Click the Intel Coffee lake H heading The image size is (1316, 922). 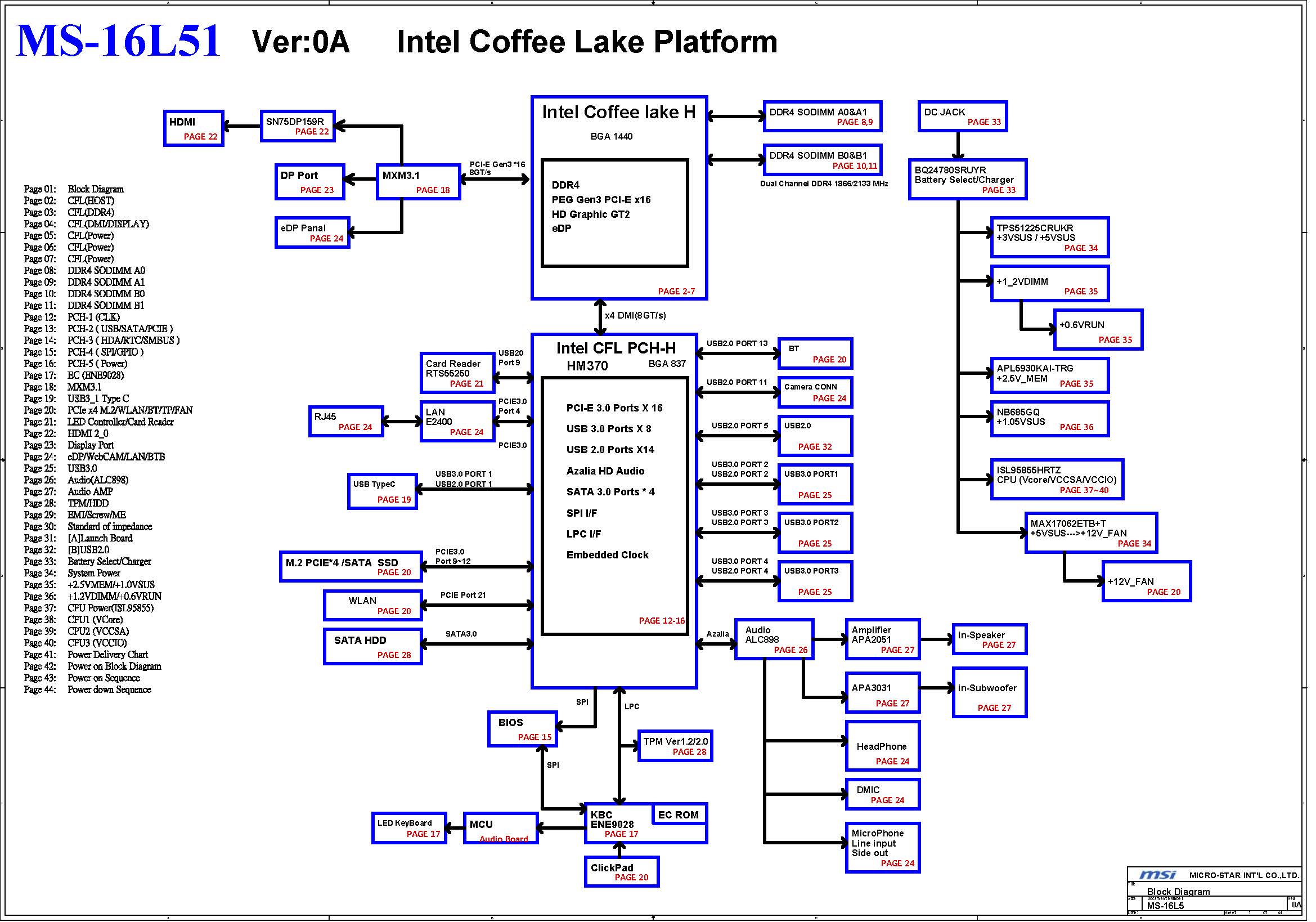tap(618, 112)
